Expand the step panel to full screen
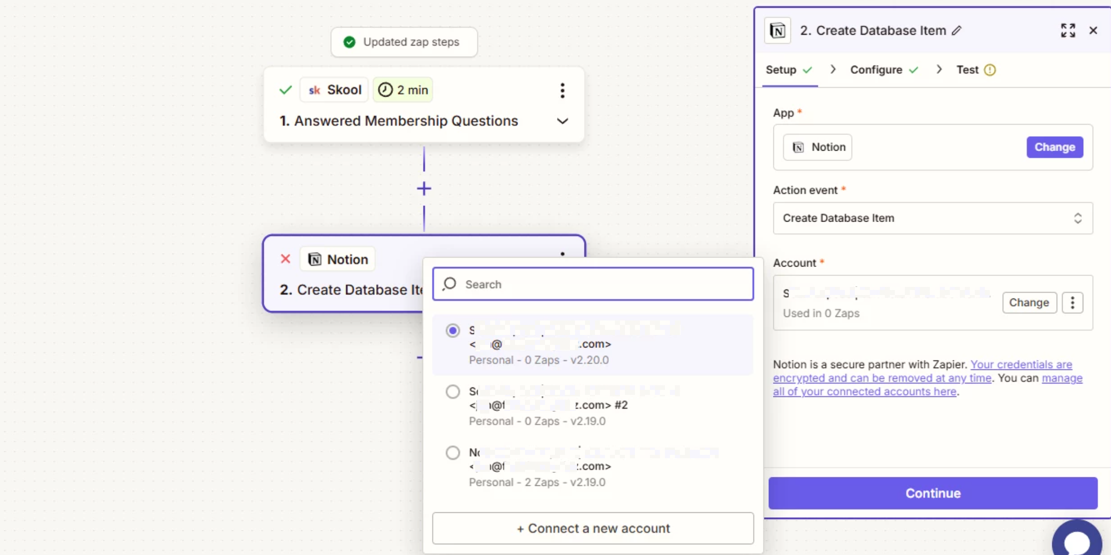 click(x=1068, y=30)
